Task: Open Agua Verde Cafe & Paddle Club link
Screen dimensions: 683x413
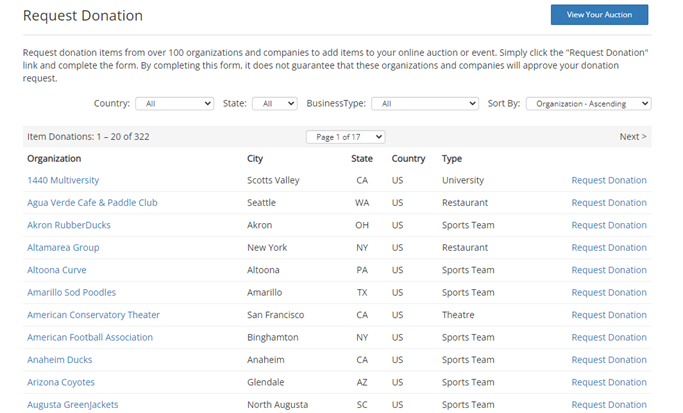Action: [92, 203]
